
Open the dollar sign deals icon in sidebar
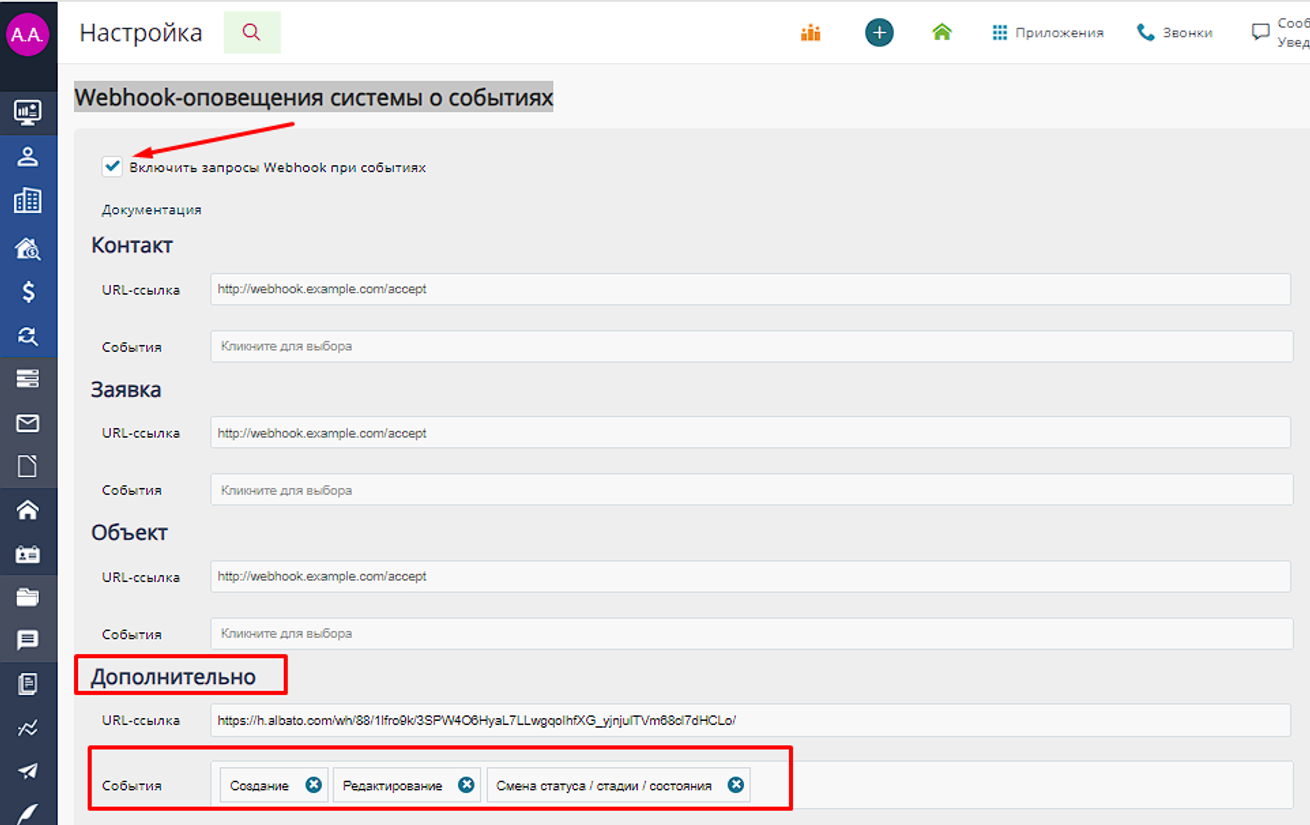[x=28, y=292]
